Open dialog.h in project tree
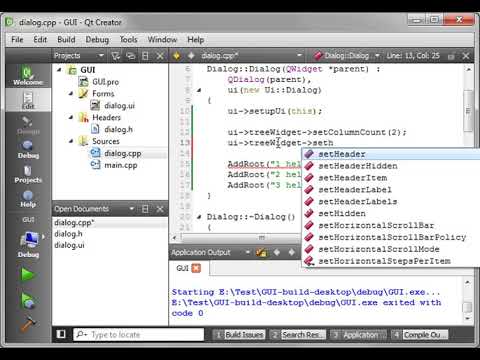Image resolution: width=480 pixels, height=360 pixels. point(118,129)
